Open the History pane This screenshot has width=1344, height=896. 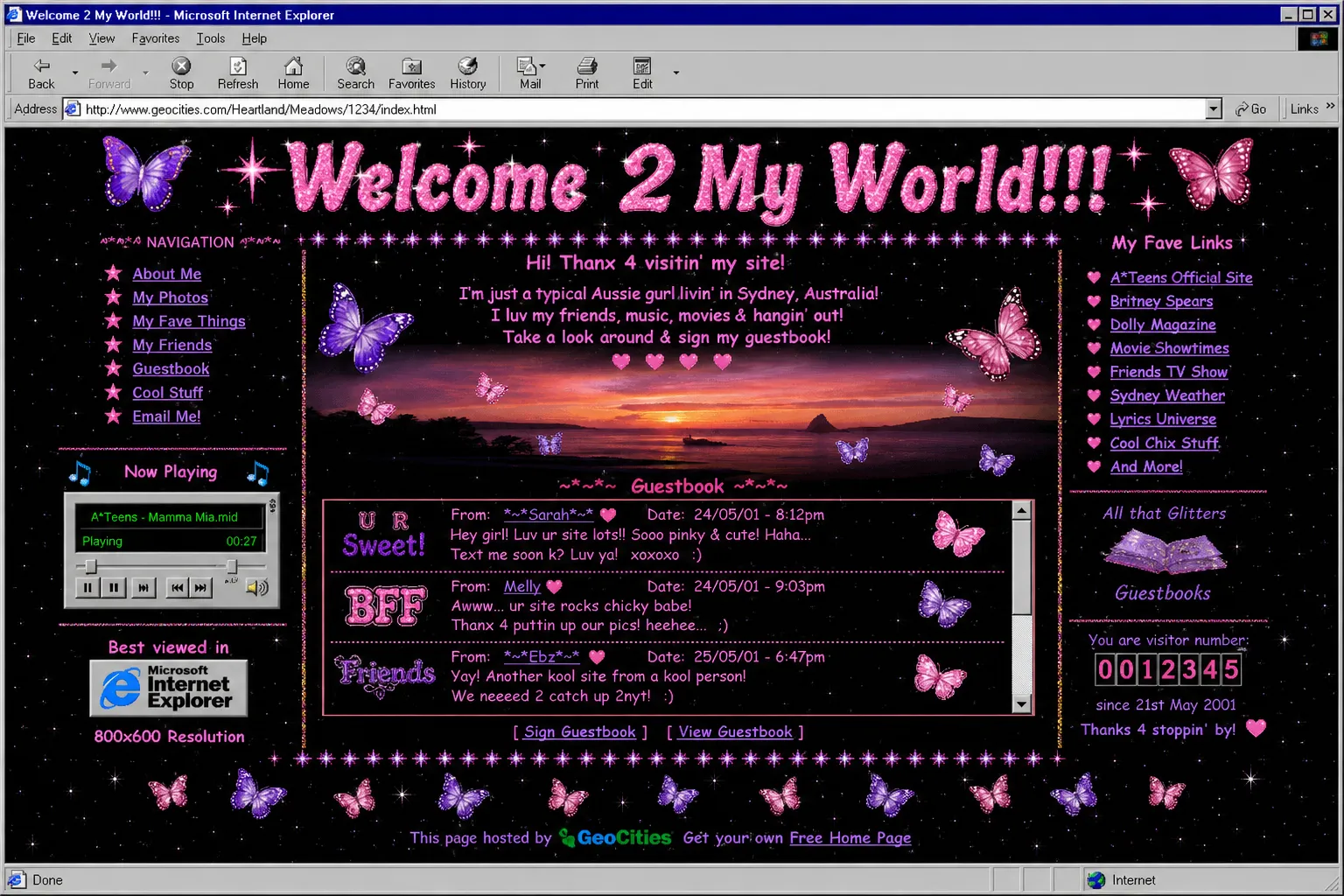click(x=468, y=73)
